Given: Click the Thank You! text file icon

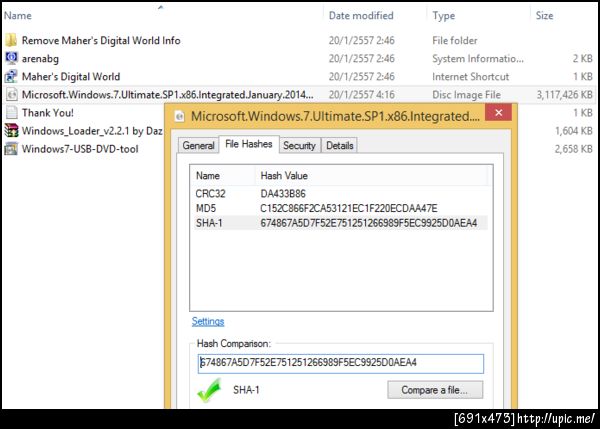Looking at the screenshot, I should tap(11, 113).
